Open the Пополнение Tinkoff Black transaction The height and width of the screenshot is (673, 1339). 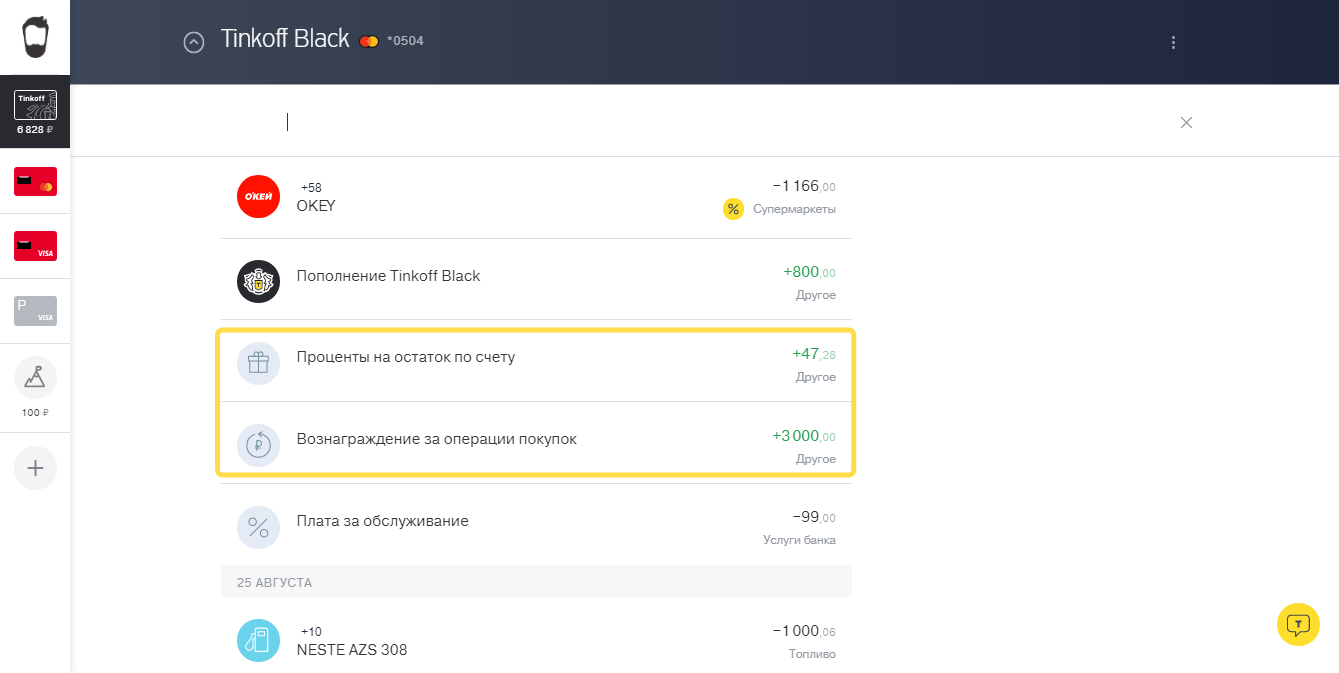click(x=536, y=280)
